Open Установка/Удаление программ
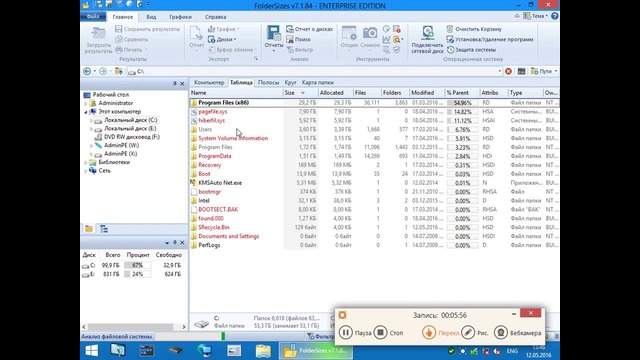Image resolution: width=640 pixels, height=360 pixels. (x=490, y=39)
